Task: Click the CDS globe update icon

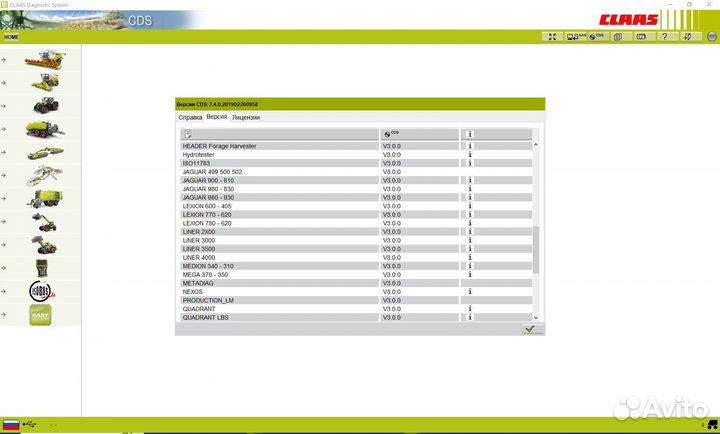Action: click(598, 37)
